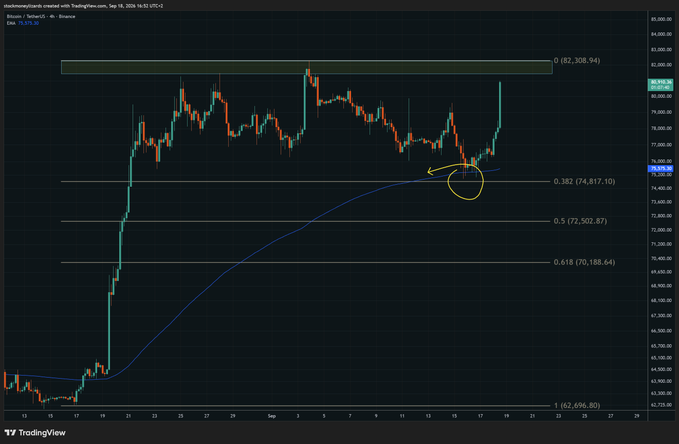
Task: Click the 72,000.00 price axis label
Action: click(x=661, y=230)
